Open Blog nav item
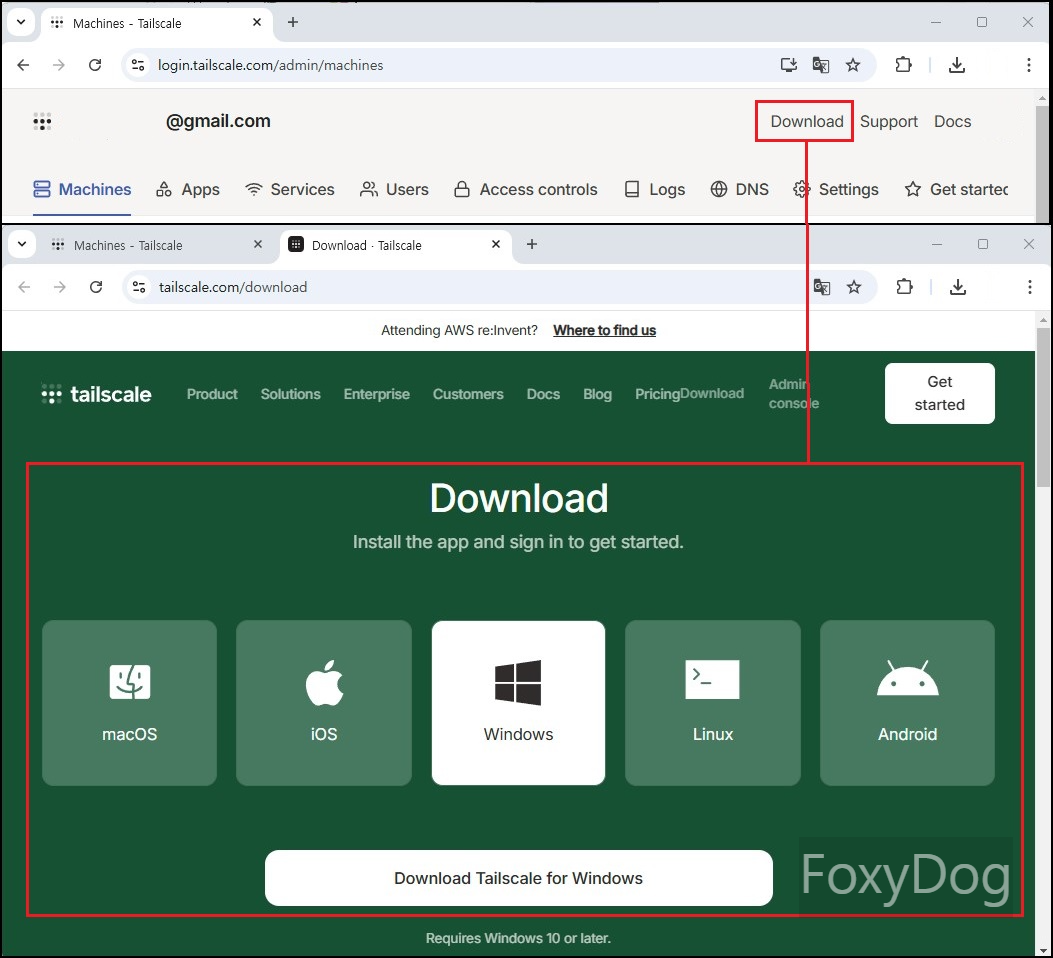This screenshot has width=1053, height=958. coord(597,394)
